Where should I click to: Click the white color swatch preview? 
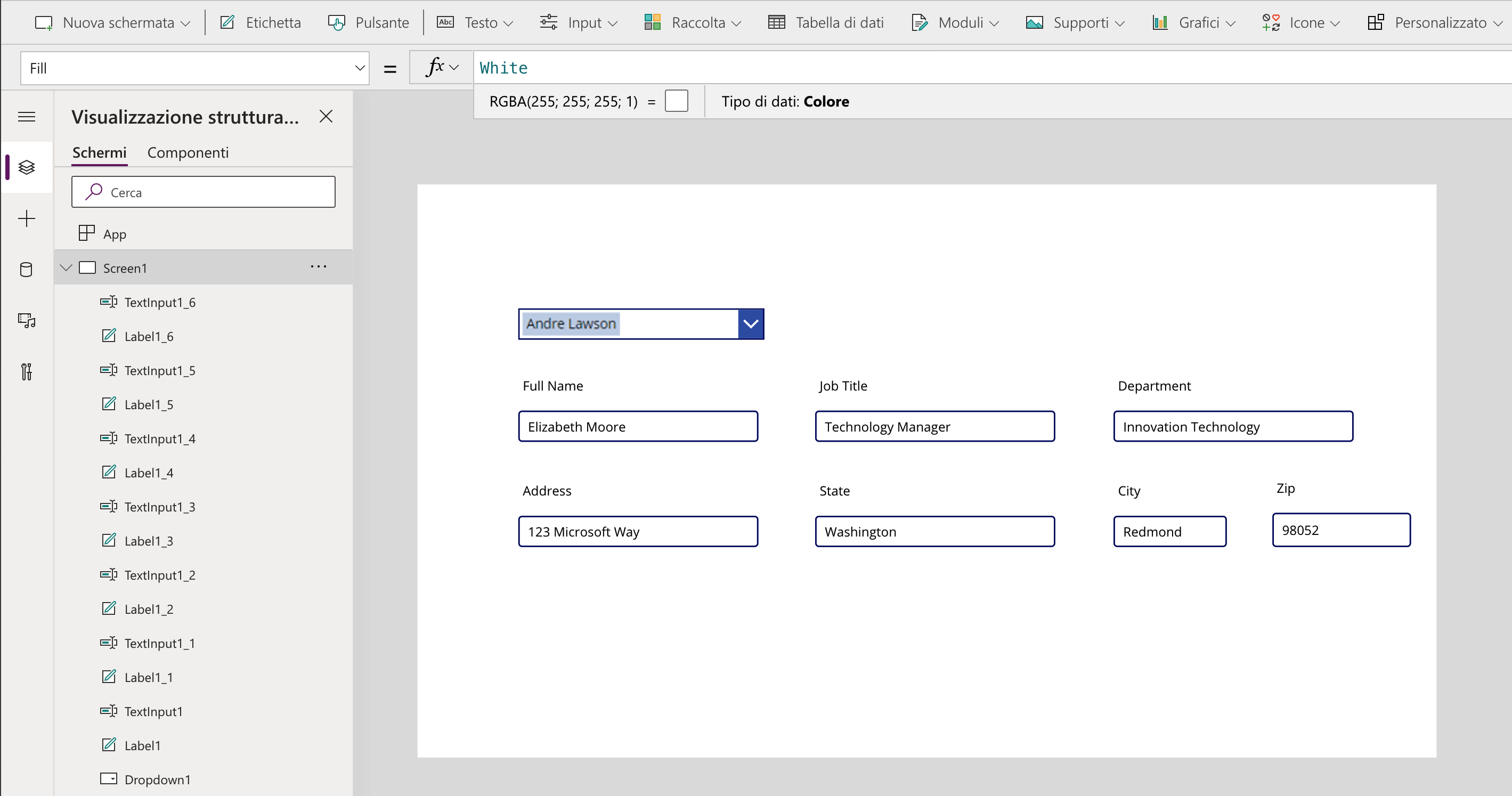click(676, 101)
